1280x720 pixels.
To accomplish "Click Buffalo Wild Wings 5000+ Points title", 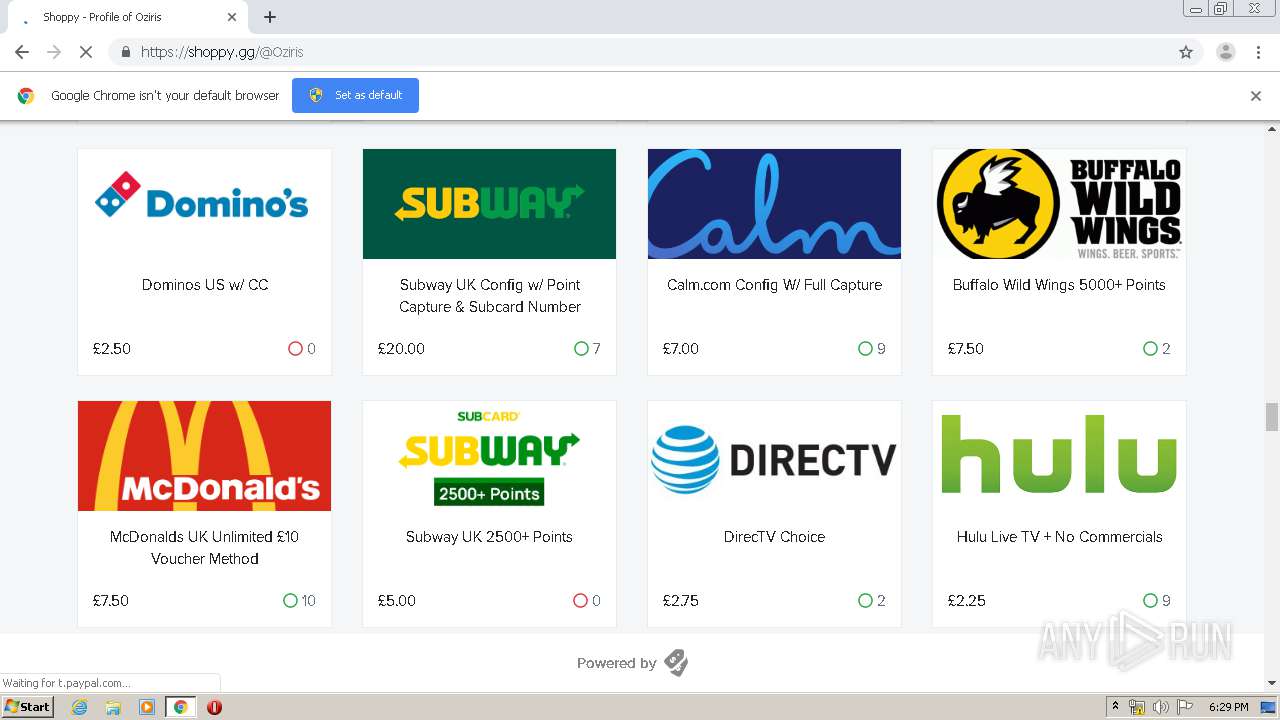I will coord(1059,285).
